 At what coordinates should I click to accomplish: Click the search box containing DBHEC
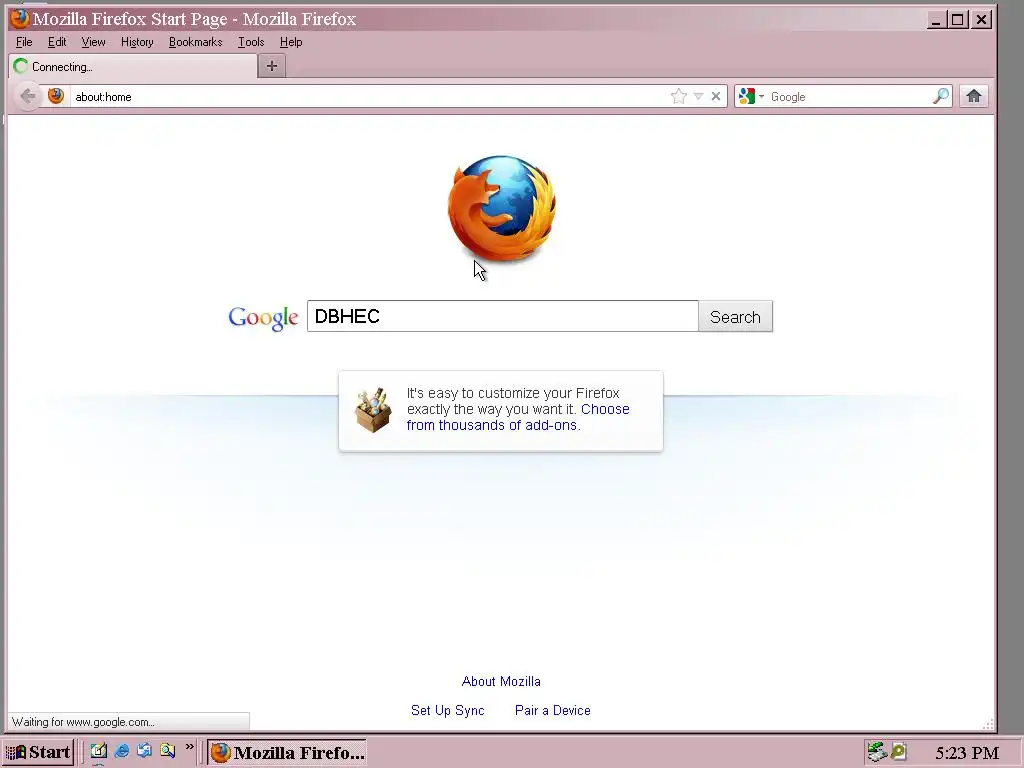(x=503, y=316)
